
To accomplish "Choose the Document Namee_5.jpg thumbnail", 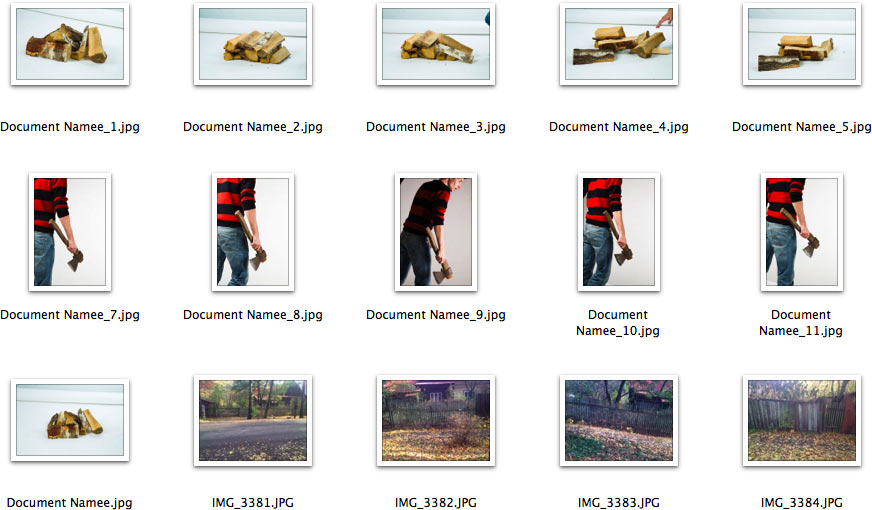I will coord(802,44).
